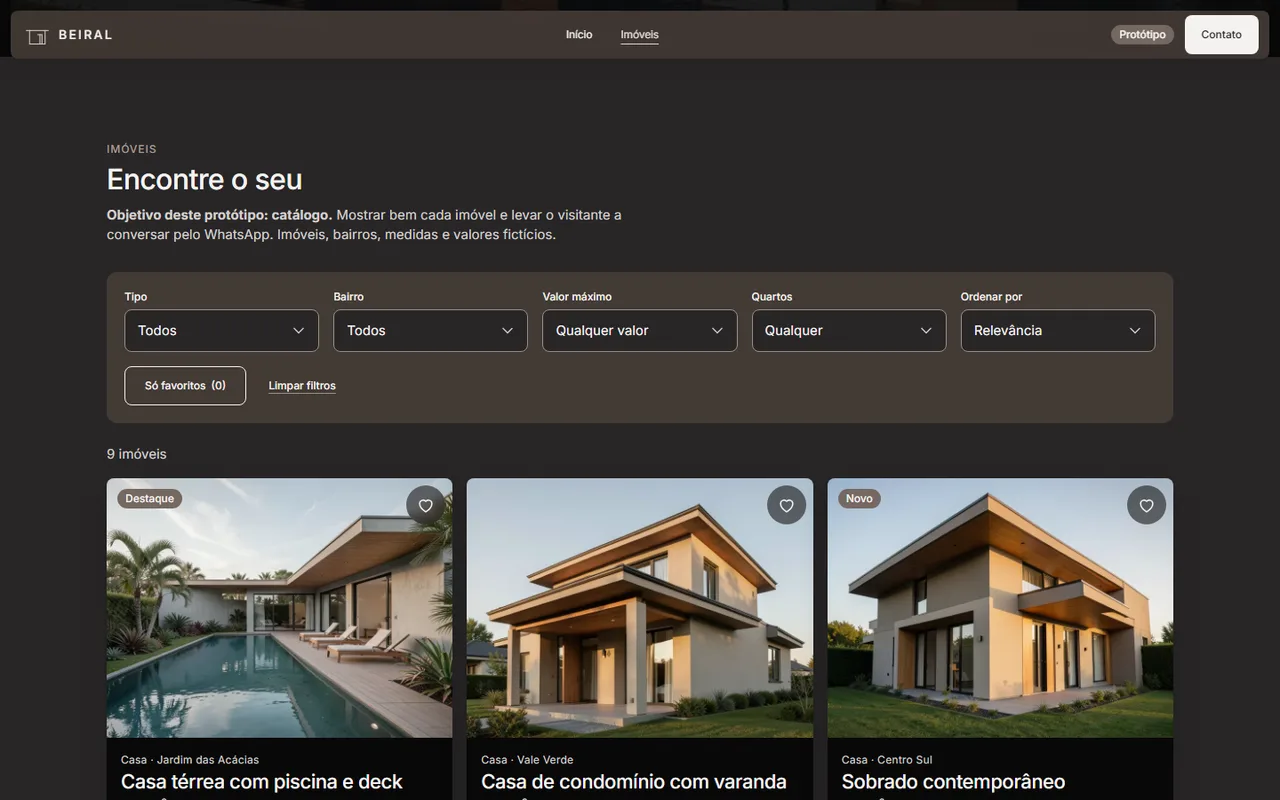Screen dimensions: 1280x800
Task: Expand the Bairro dropdown
Action: 430,330
